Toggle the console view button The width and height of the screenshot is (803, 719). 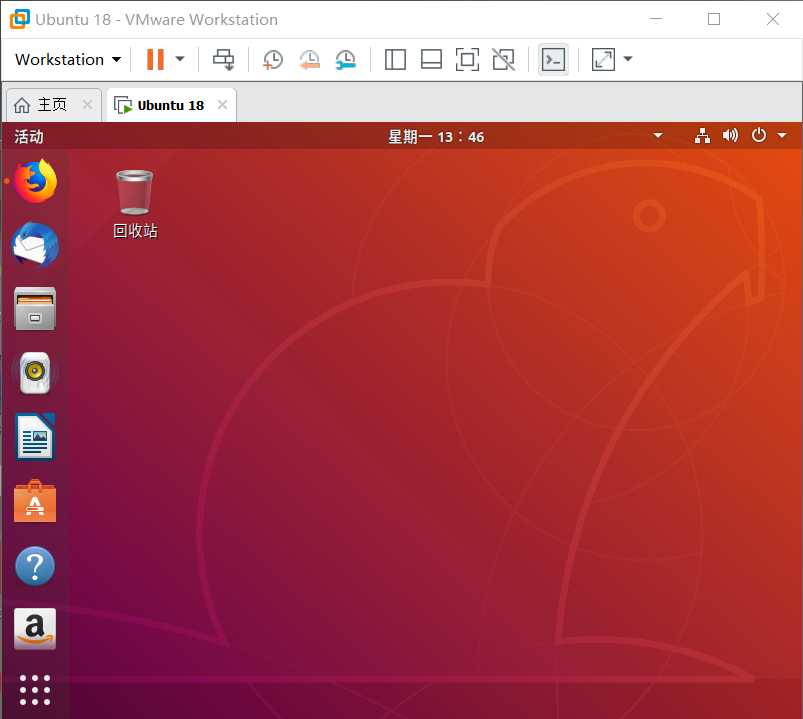click(554, 59)
